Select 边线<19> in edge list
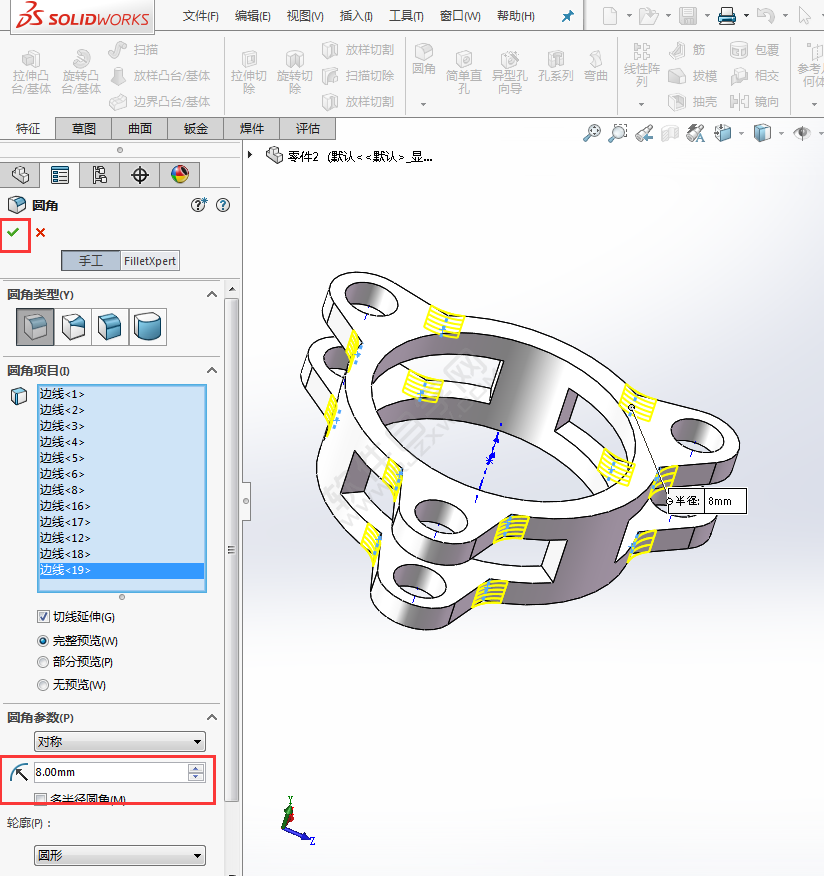Viewport: 824px width, 876px height. (x=121, y=570)
